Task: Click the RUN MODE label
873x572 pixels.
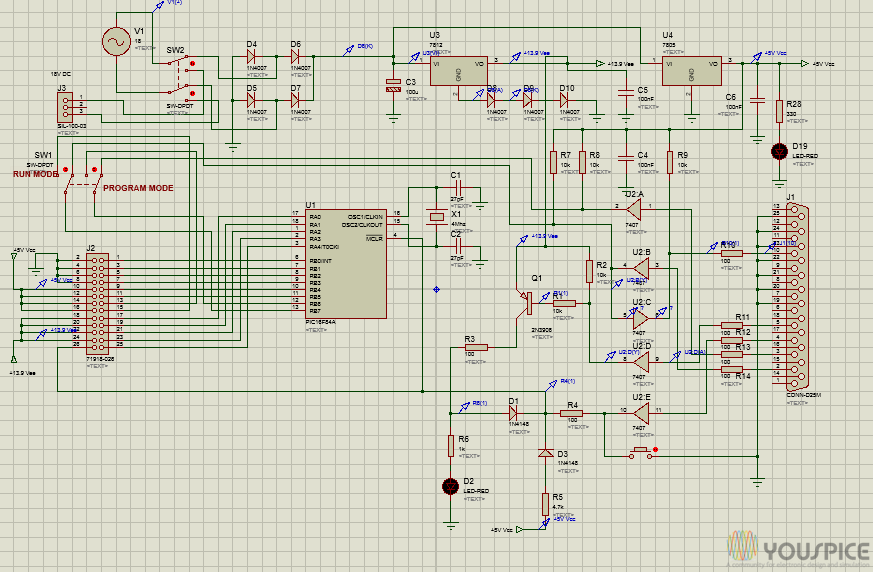Action: (x=36, y=174)
